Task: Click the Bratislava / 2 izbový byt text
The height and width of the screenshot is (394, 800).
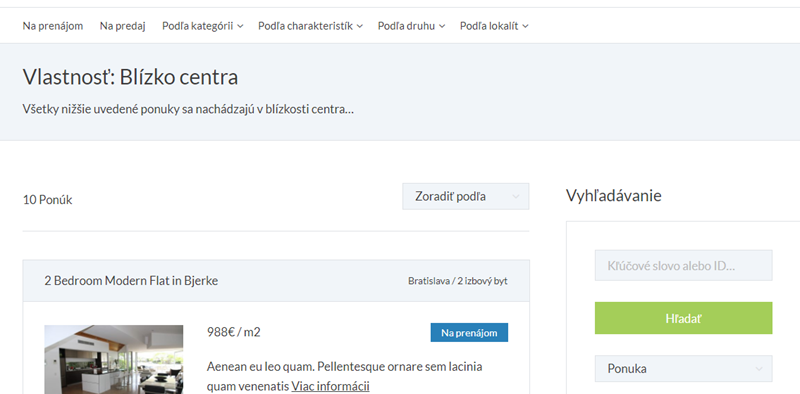Action: [x=458, y=281]
